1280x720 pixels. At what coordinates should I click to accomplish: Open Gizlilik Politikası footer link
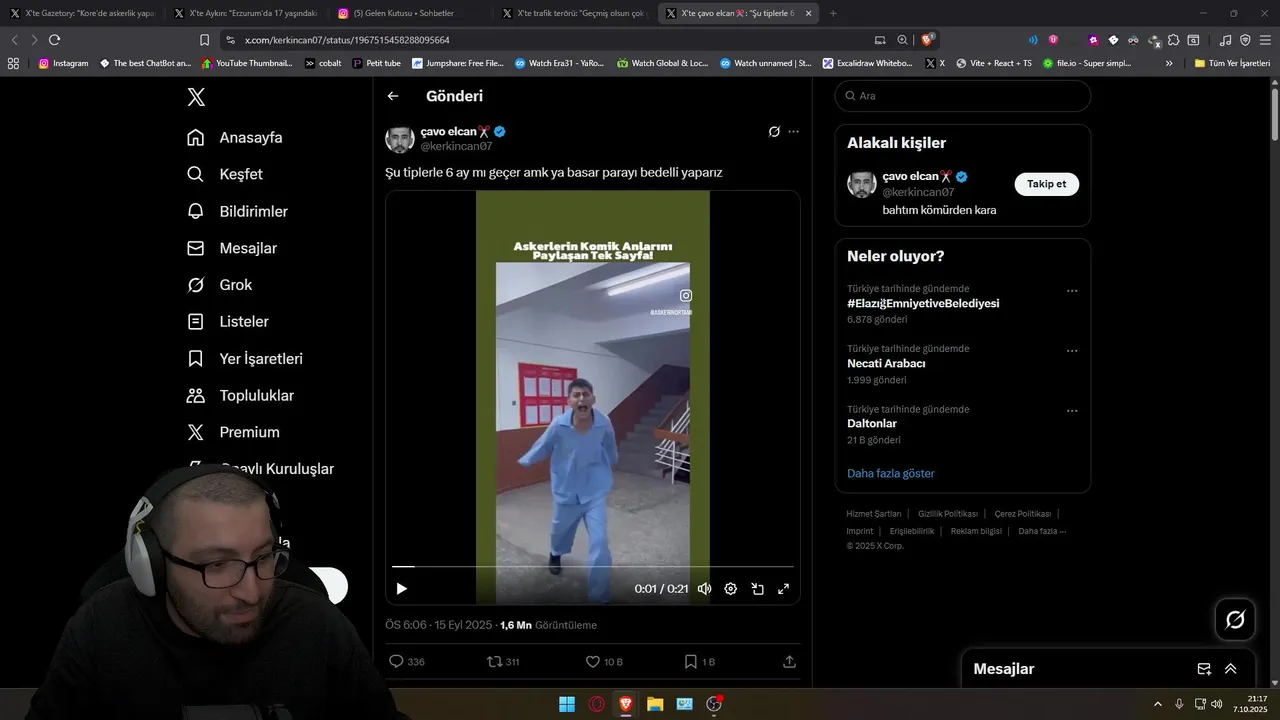(948, 514)
